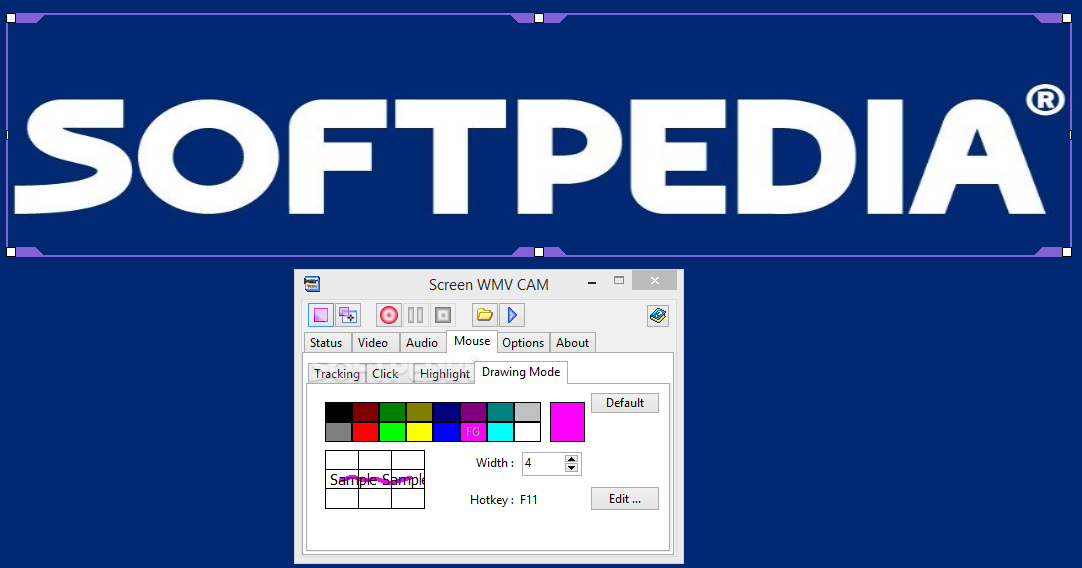Choose the olive color swatch
The height and width of the screenshot is (568, 1082).
pos(420,412)
